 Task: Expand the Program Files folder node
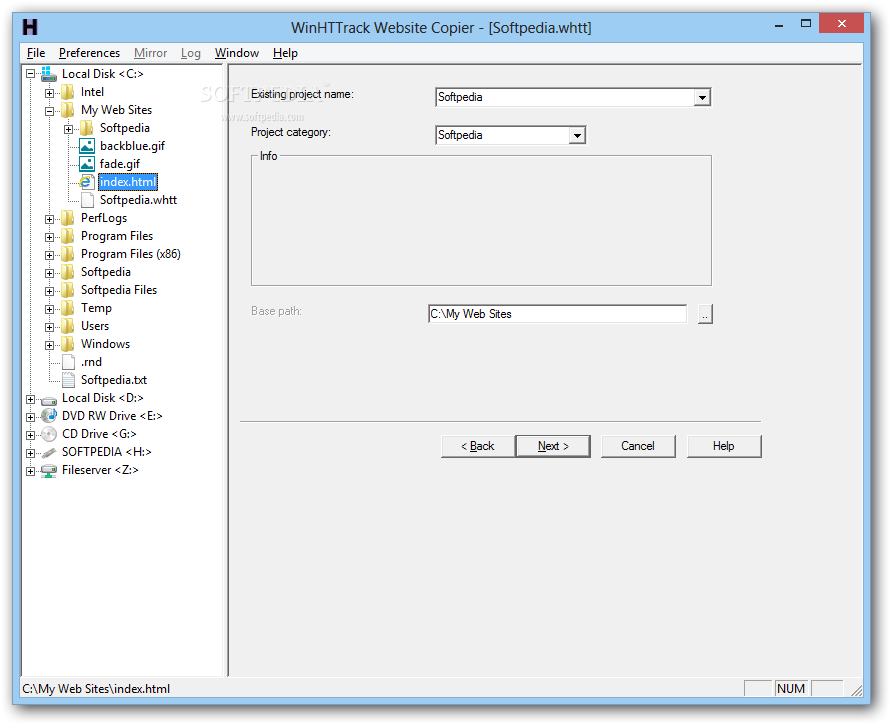(x=50, y=236)
